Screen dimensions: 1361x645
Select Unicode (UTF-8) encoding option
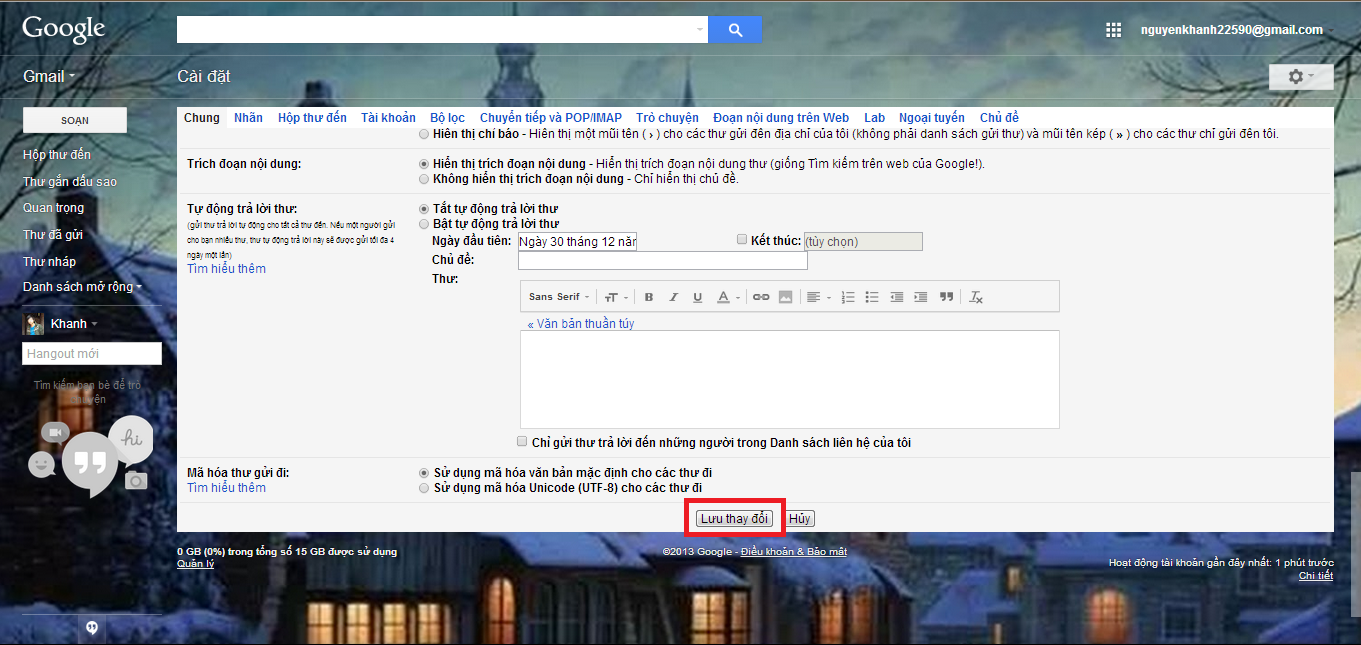(424, 488)
